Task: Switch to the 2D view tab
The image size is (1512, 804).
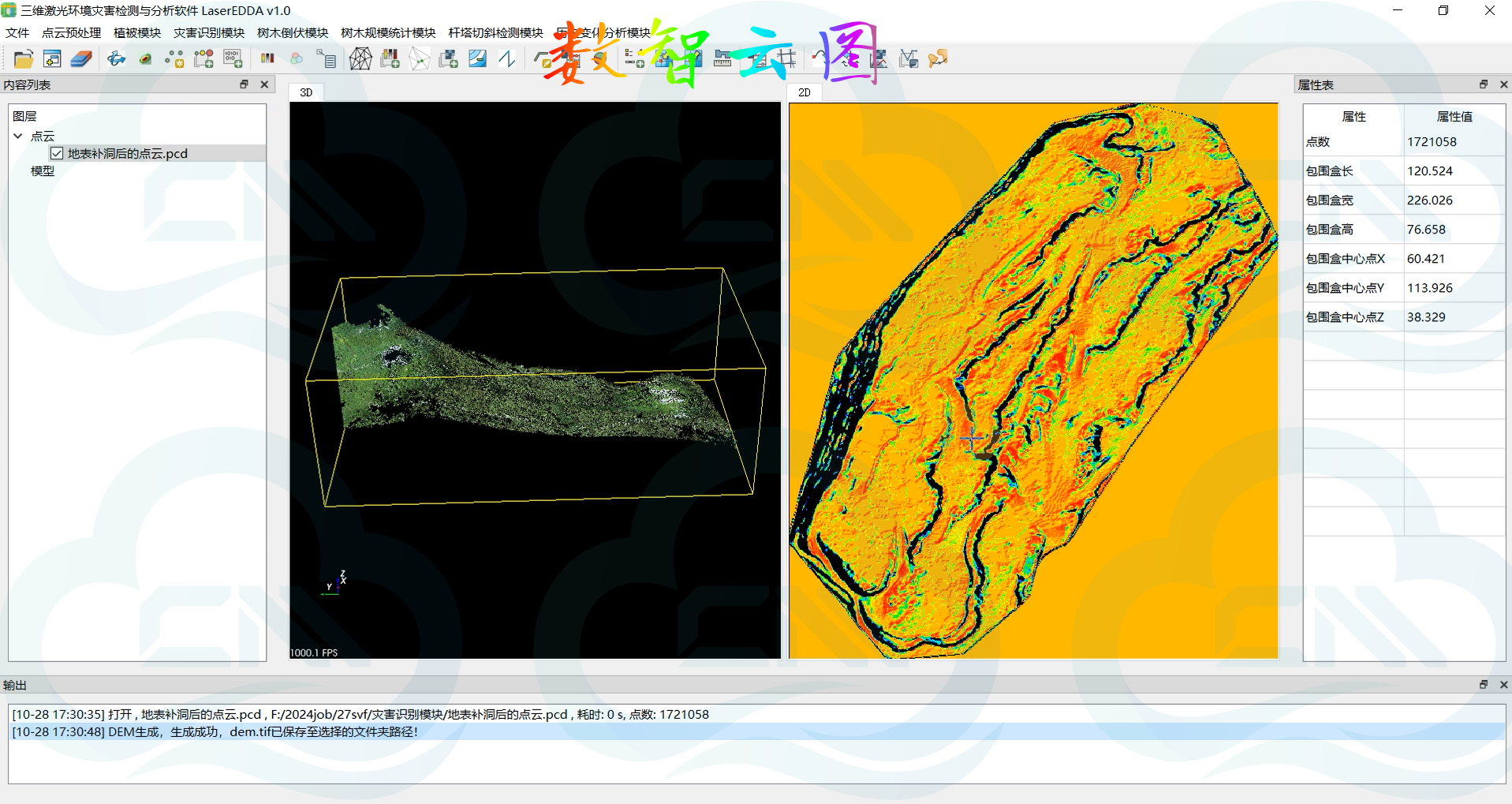Action: 805,92
